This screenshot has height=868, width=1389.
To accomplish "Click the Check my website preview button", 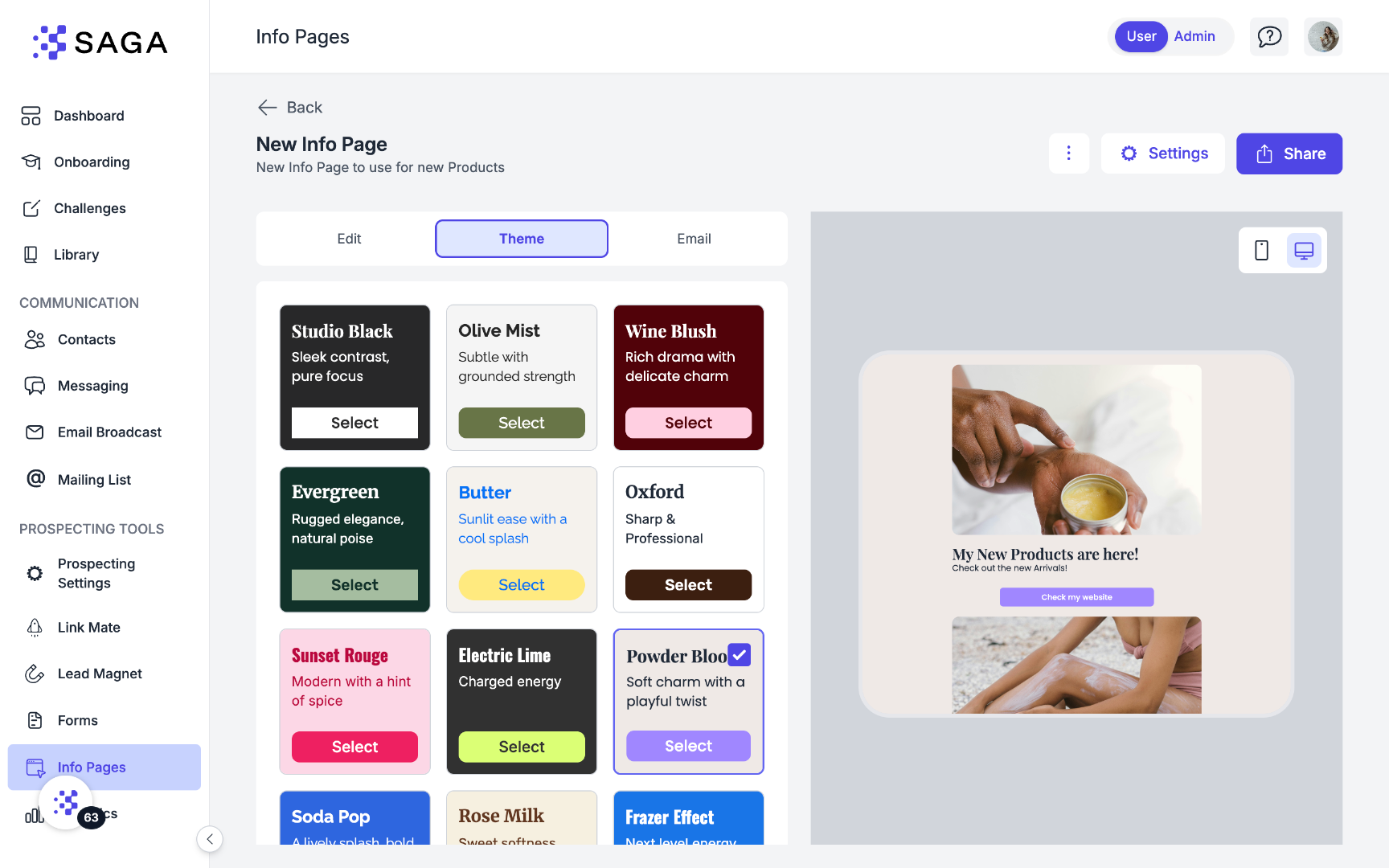I will tap(1076, 596).
